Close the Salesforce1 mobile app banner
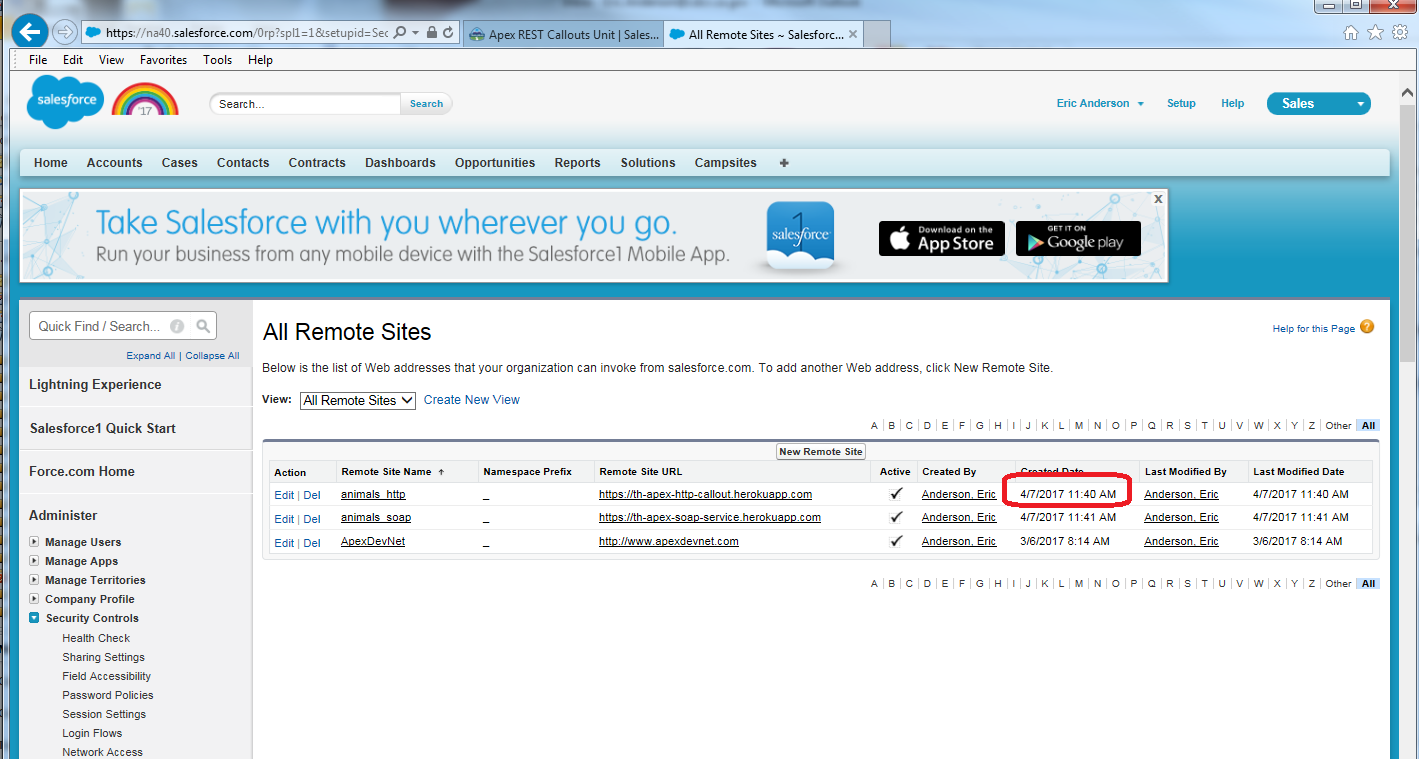Viewport: 1419px width, 759px height. coord(1158,199)
